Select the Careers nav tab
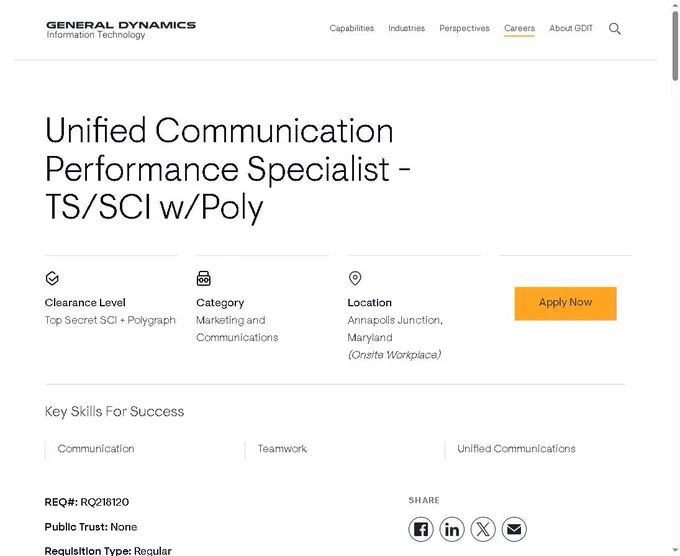The image size is (680, 556). pyautogui.click(x=519, y=28)
